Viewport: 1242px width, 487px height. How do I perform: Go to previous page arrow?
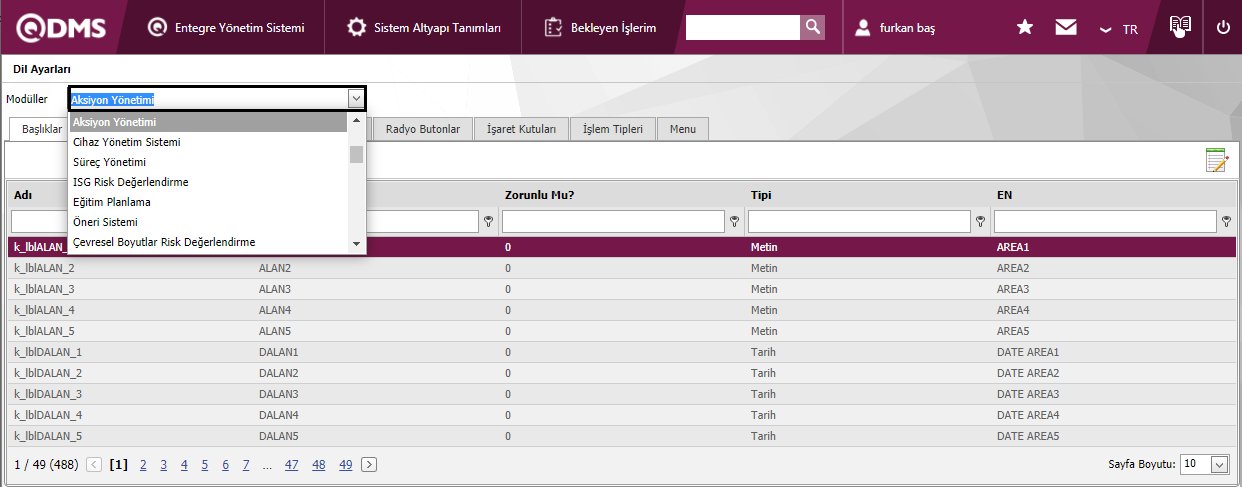pos(94,464)
